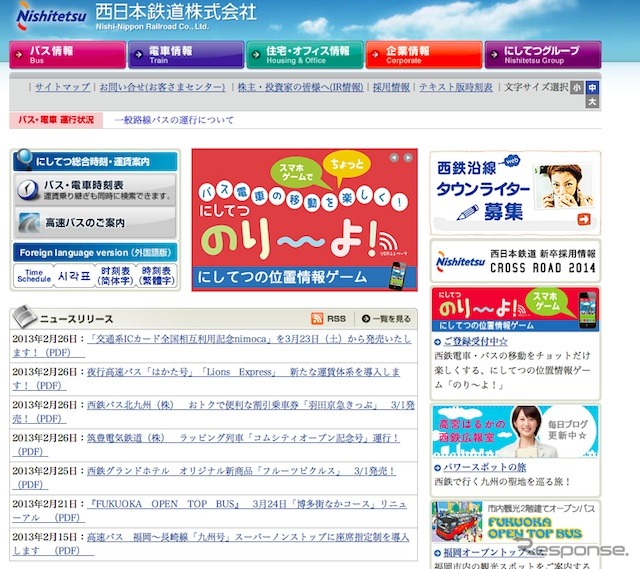Screen dimensions: 640x569
Task: Click the arrow icon on 電車情報 tab
Action: (138, 54)
